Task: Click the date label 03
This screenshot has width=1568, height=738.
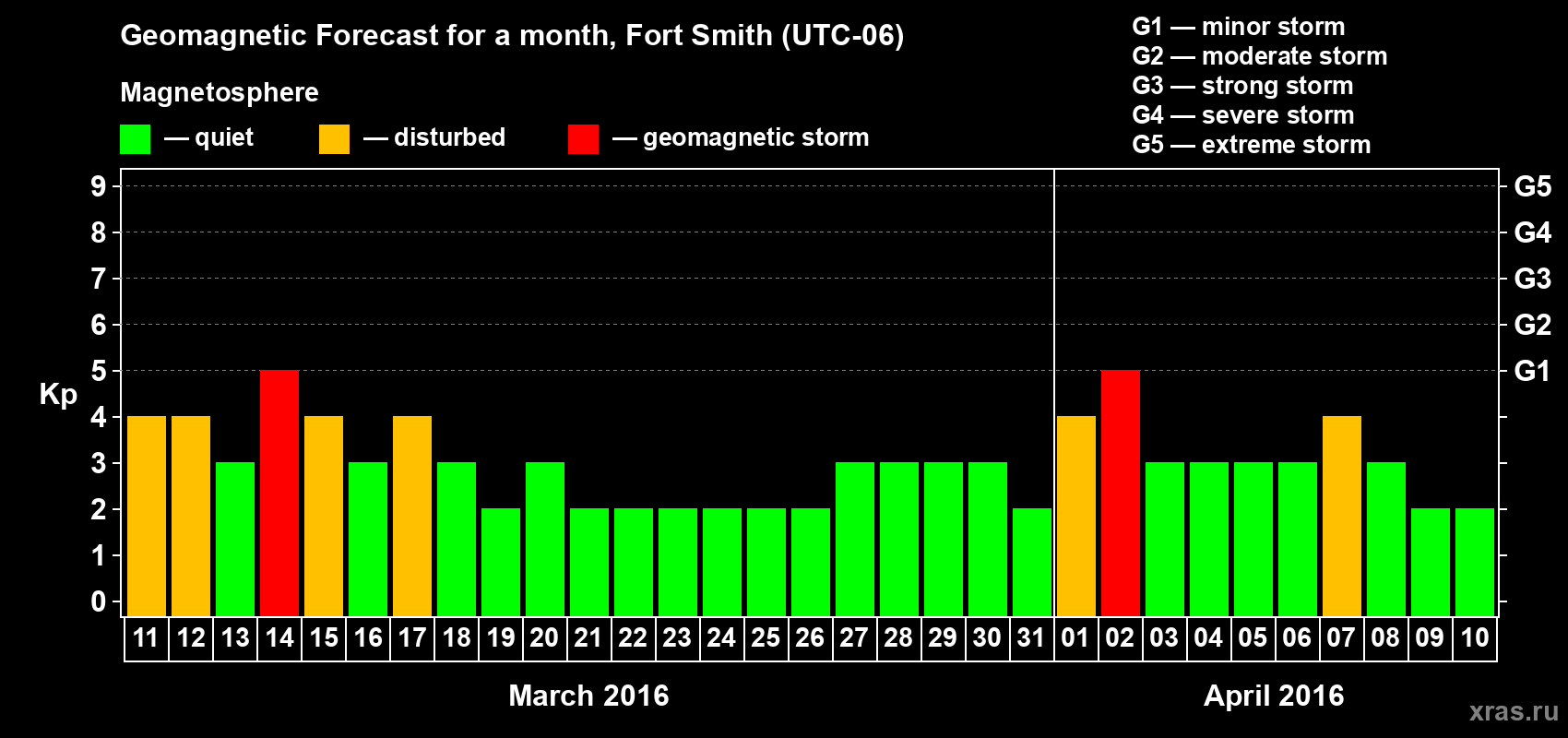Action: pyautogui.click(x=1165, y=637)
